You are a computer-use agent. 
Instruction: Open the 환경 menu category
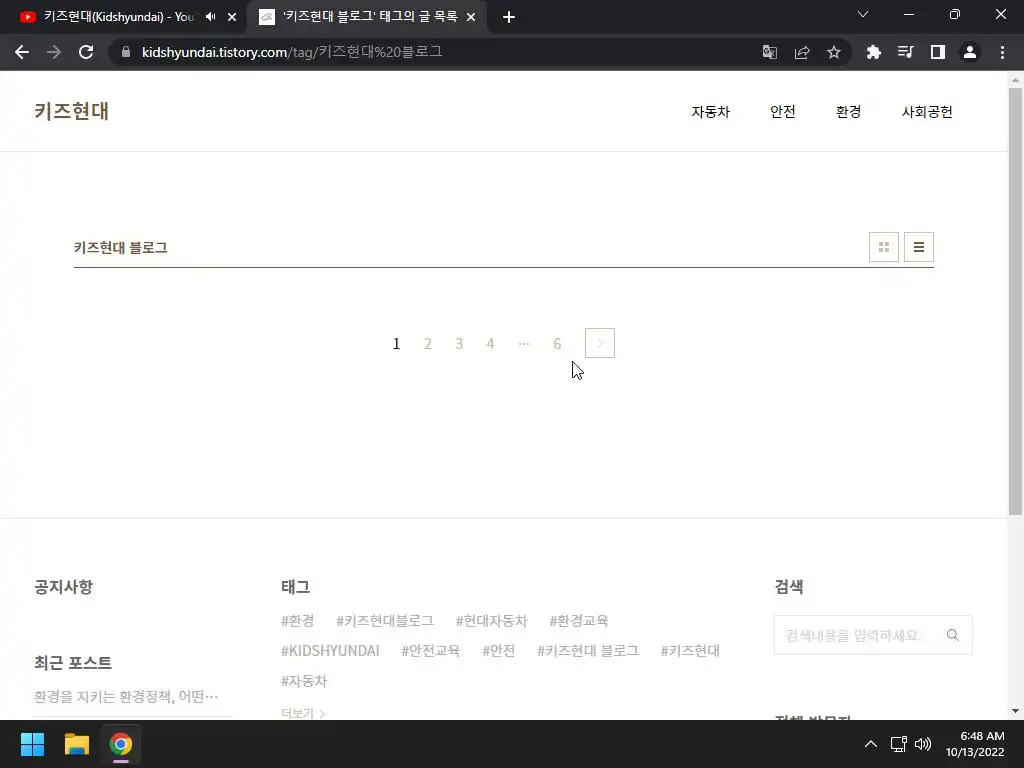click(848, 112)
